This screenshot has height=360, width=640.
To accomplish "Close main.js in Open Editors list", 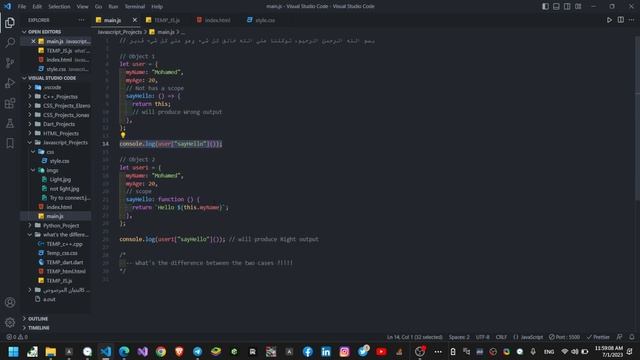I will click(x=33, y=41).
